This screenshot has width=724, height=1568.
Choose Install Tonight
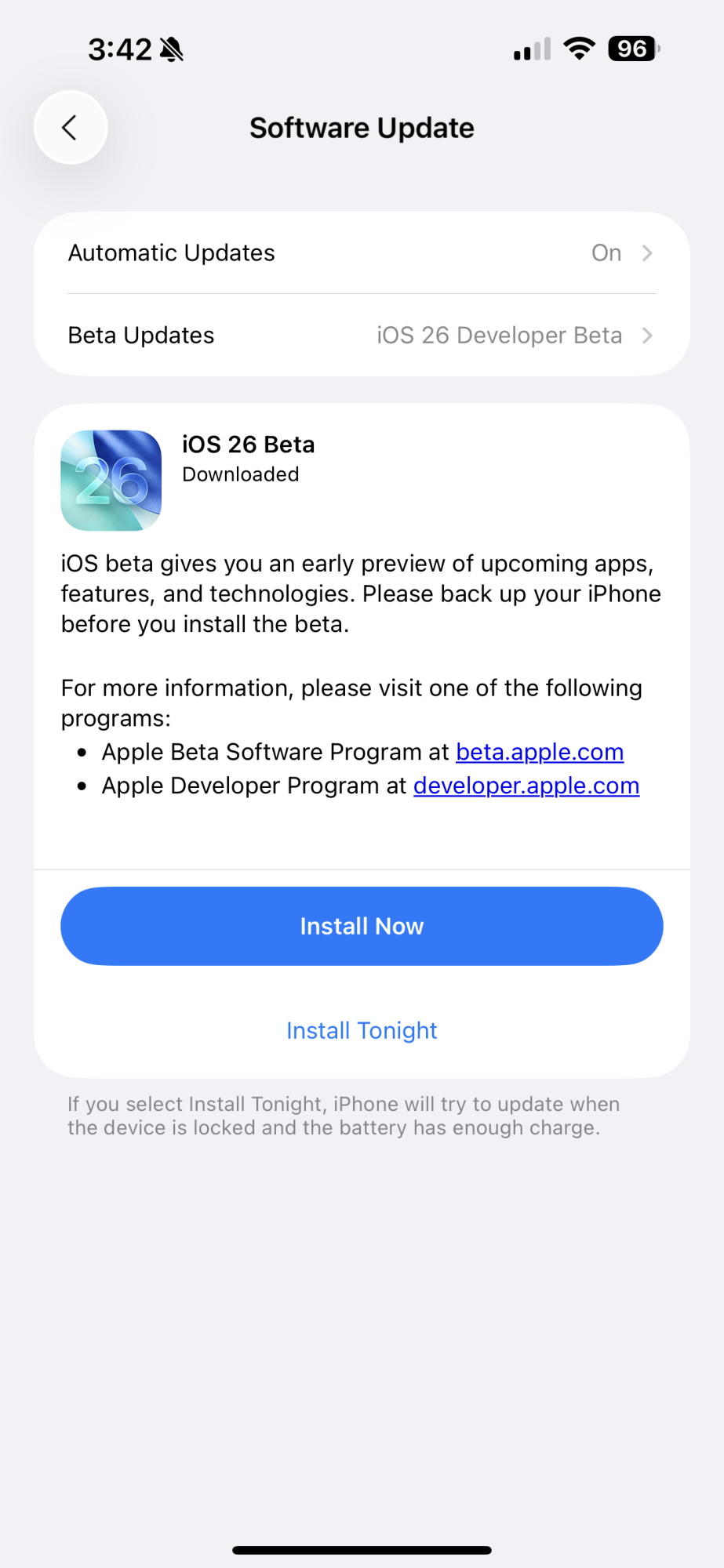[362, 1030]
